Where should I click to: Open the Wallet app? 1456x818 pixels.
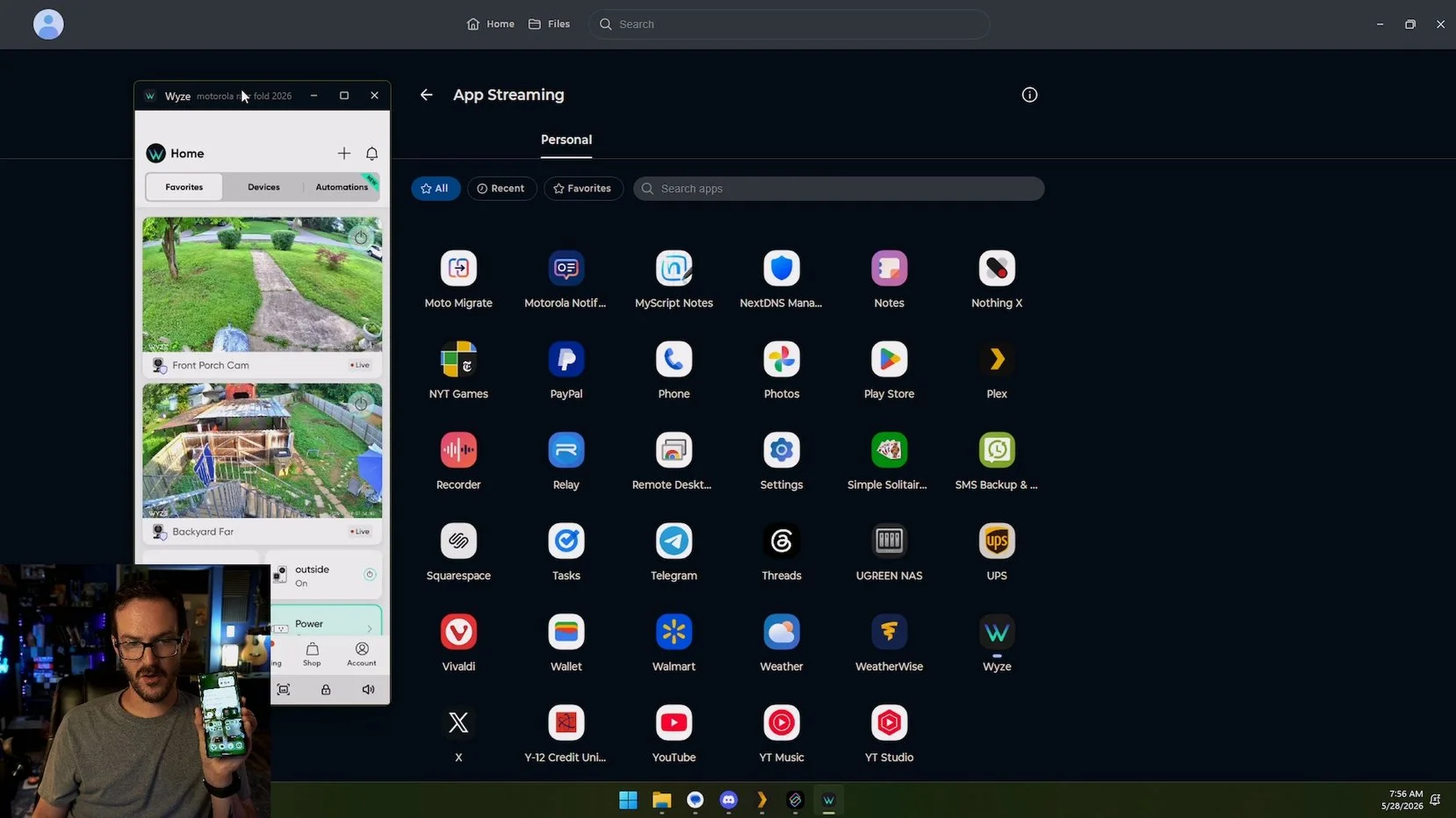tap(566, 632)
